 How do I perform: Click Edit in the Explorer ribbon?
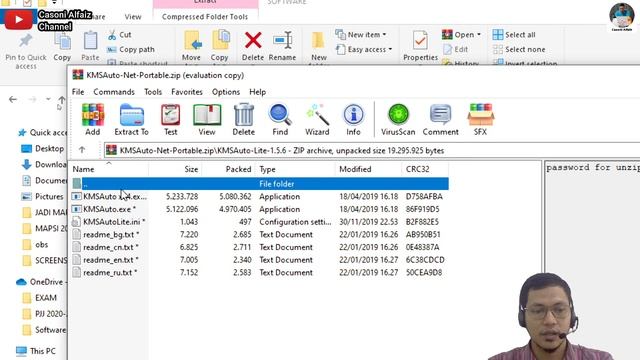pos(456,49)
